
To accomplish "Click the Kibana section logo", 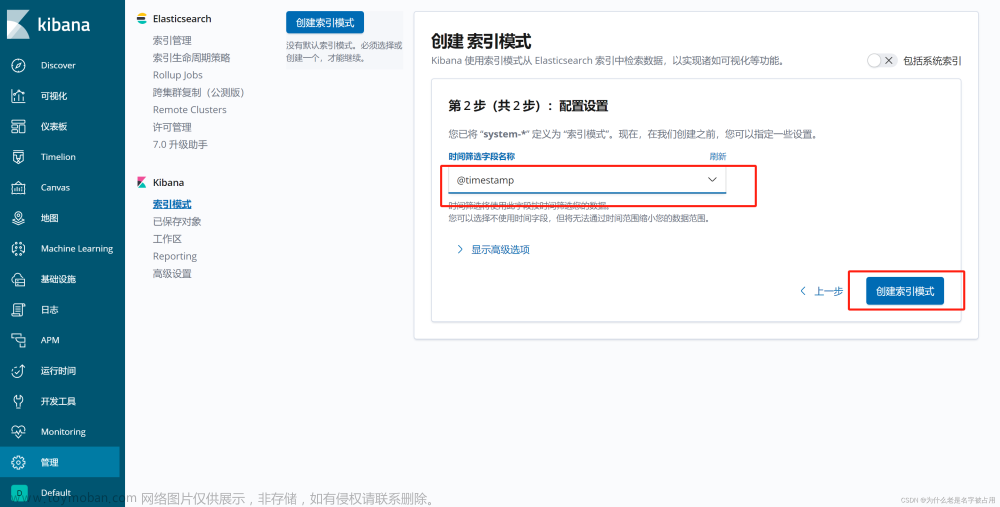I will point(142,182).
